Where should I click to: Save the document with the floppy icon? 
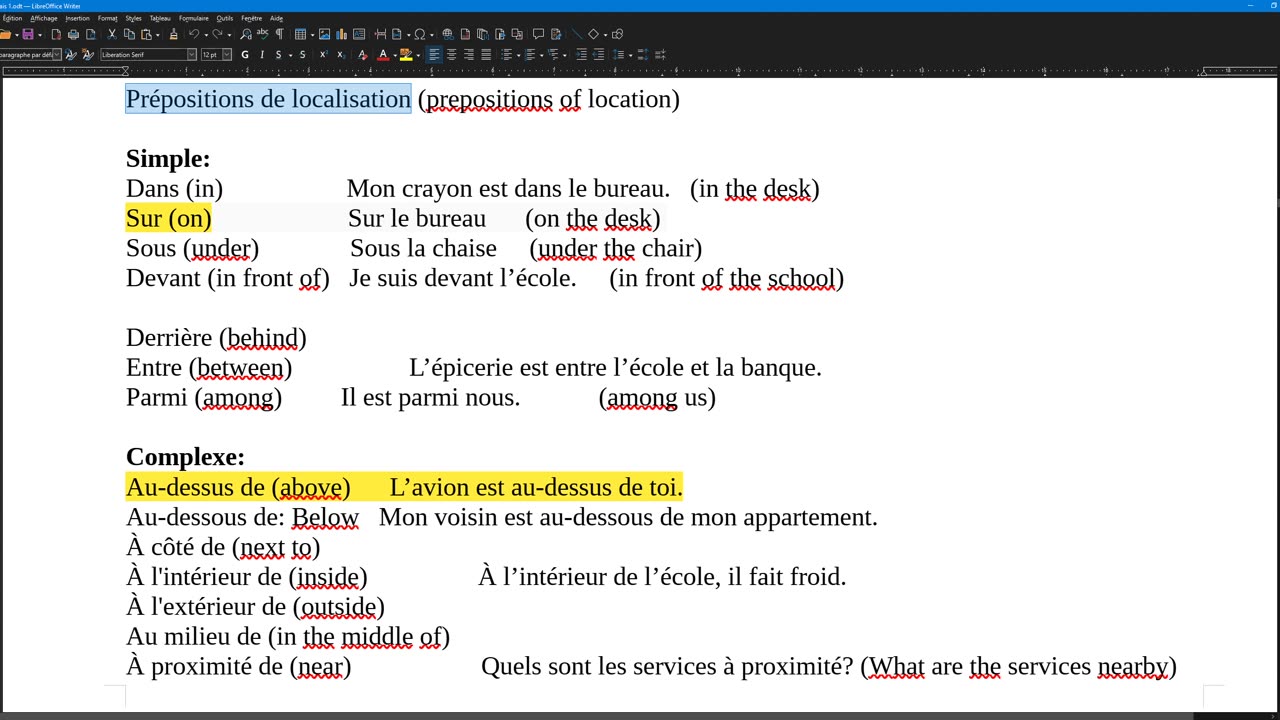click(x=27, y=34)
